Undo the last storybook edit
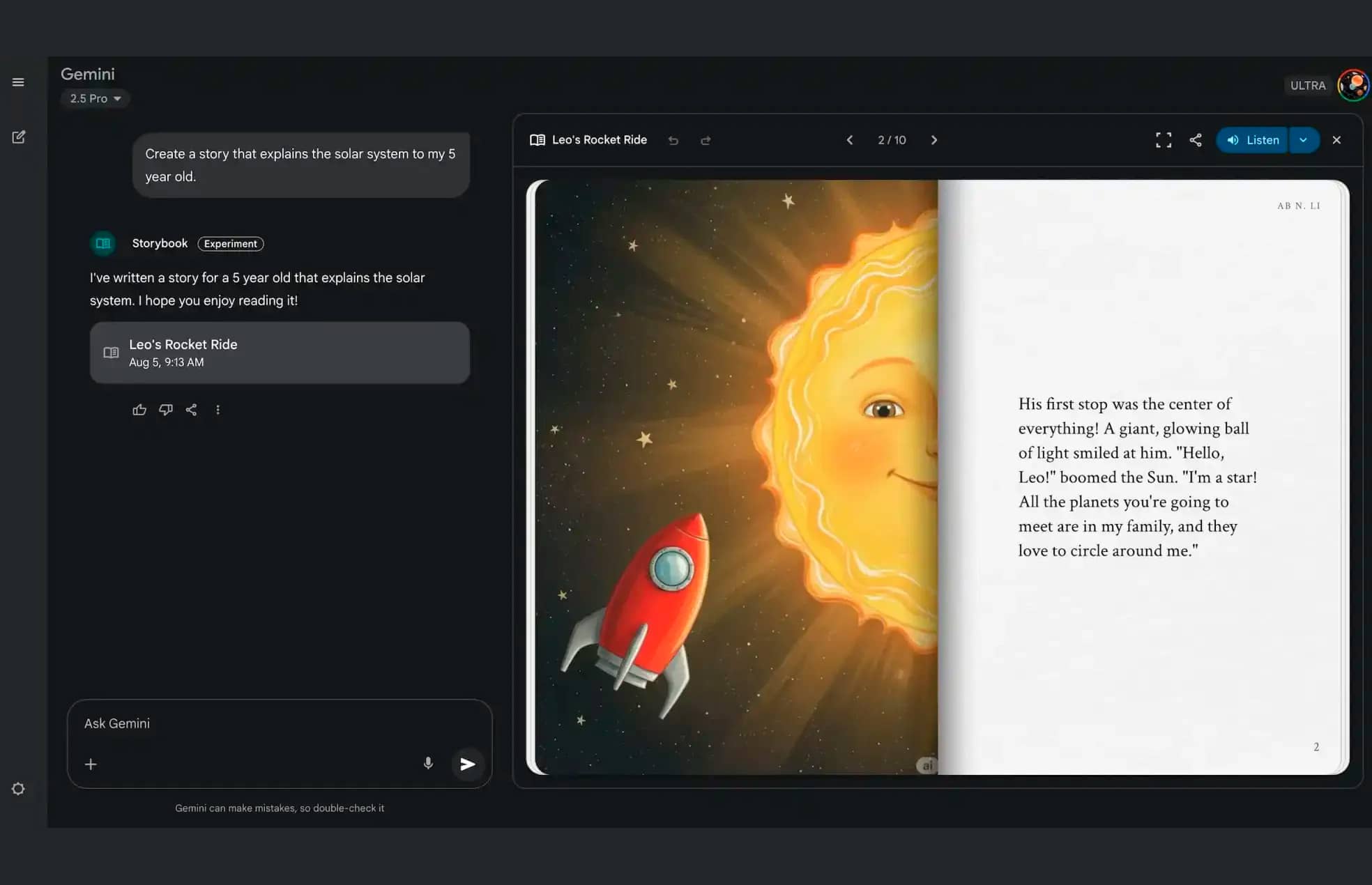The width and height of the screenshot is (1372, 885). pyautogui.click(x=673, y=141)
